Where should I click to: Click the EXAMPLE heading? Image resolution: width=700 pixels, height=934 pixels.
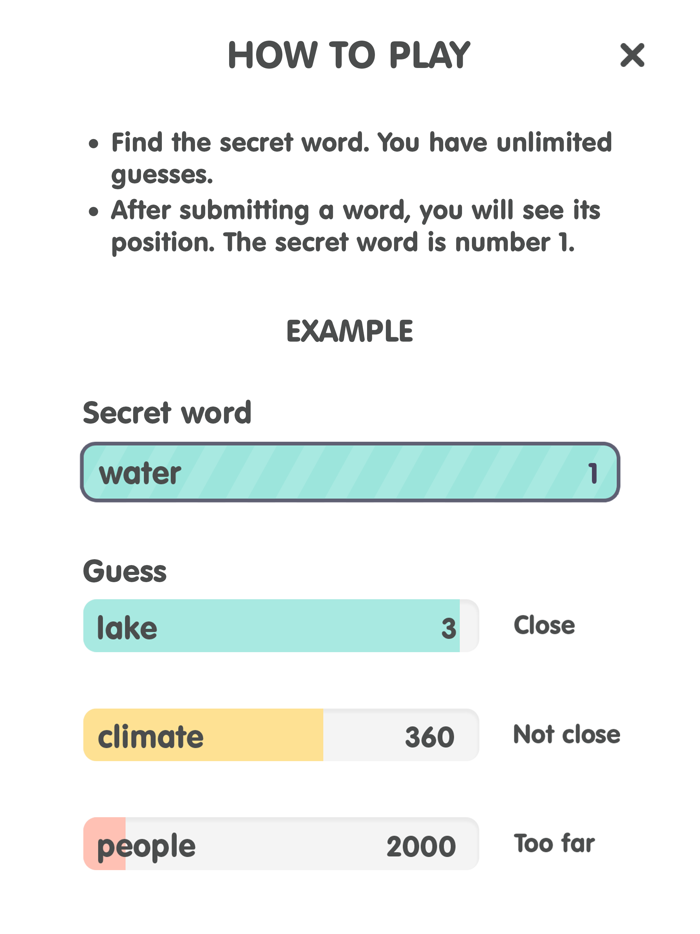(x=349, y=331)
